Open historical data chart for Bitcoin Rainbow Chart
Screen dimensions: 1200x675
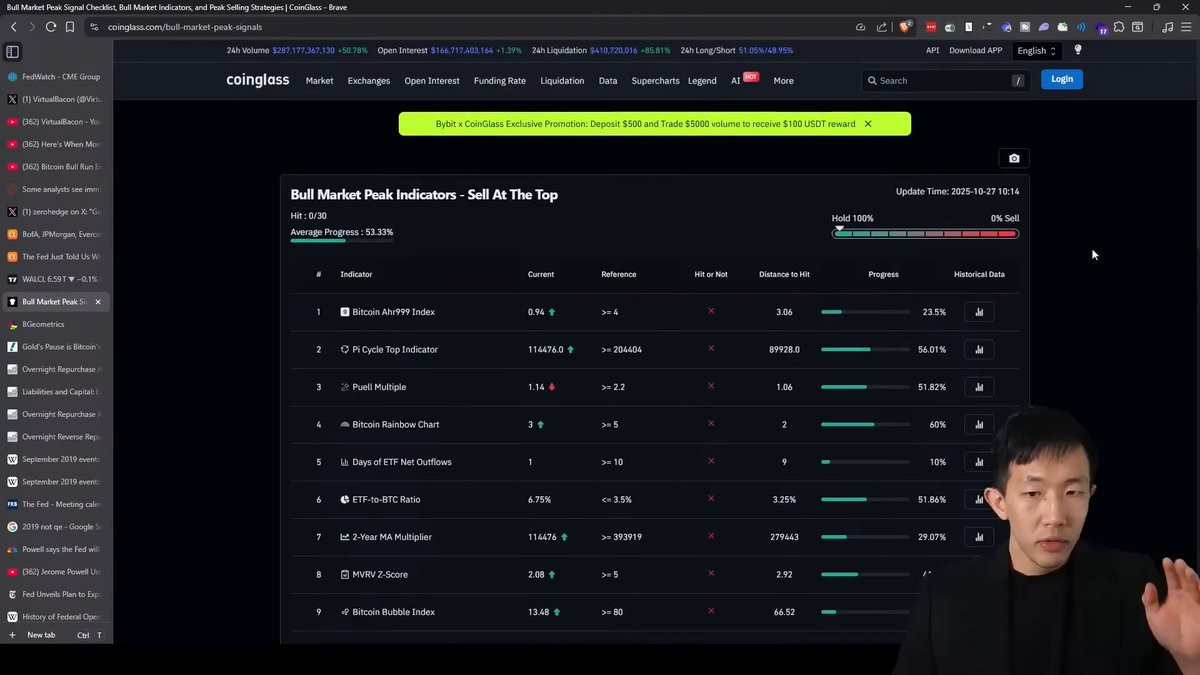coord(979,424)
